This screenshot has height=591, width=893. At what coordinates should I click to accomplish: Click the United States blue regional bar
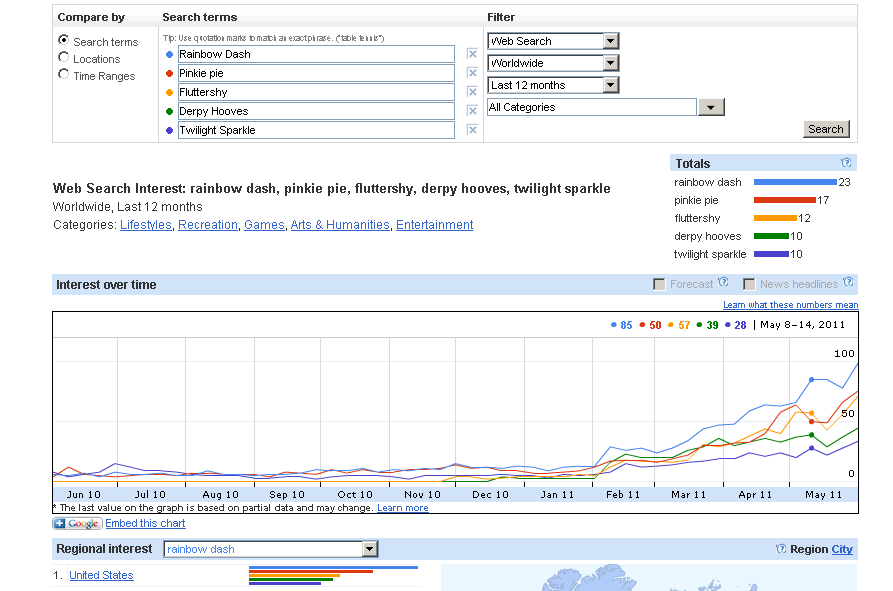point(333,567)
